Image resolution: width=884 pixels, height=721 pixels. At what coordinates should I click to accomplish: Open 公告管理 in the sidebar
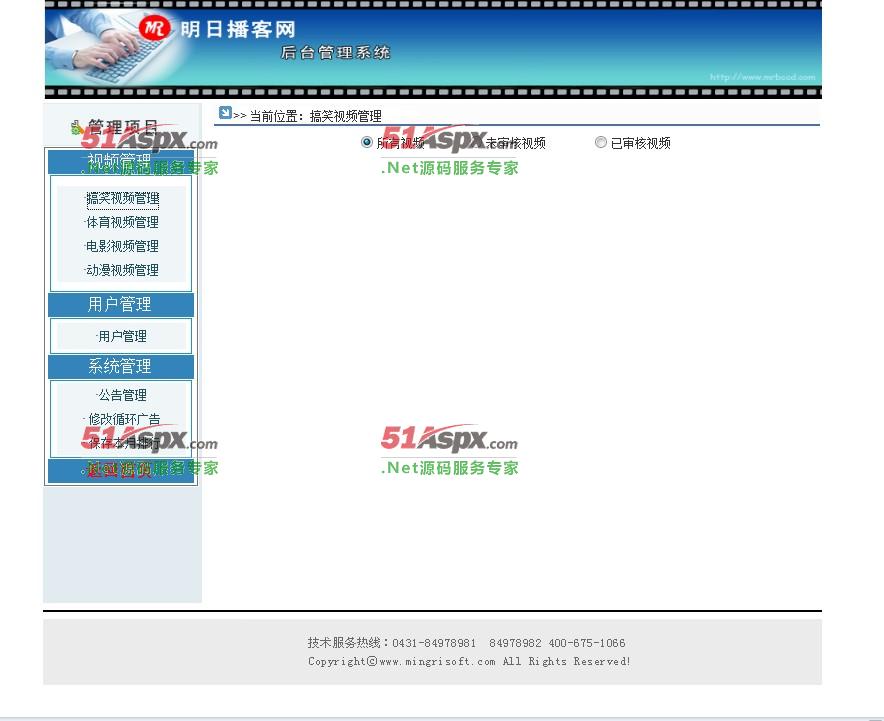click(x=122, y=395)
